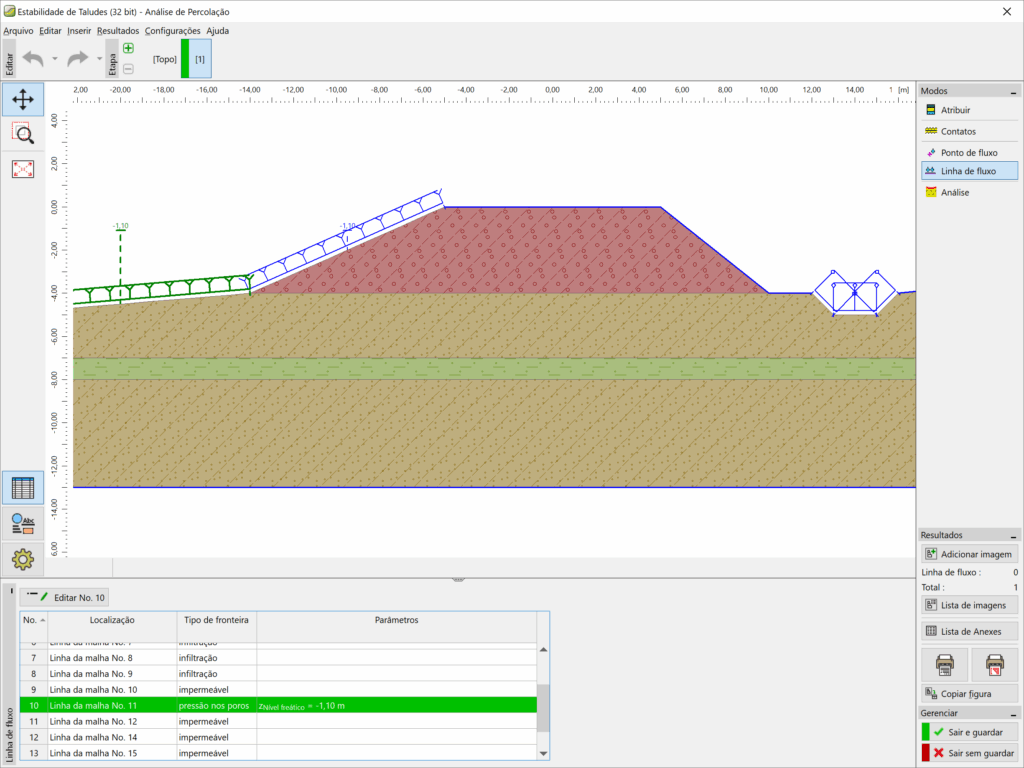The image size is (1024, 768).
Task: Sort table by the No. column header
Action: click(34, 620)
